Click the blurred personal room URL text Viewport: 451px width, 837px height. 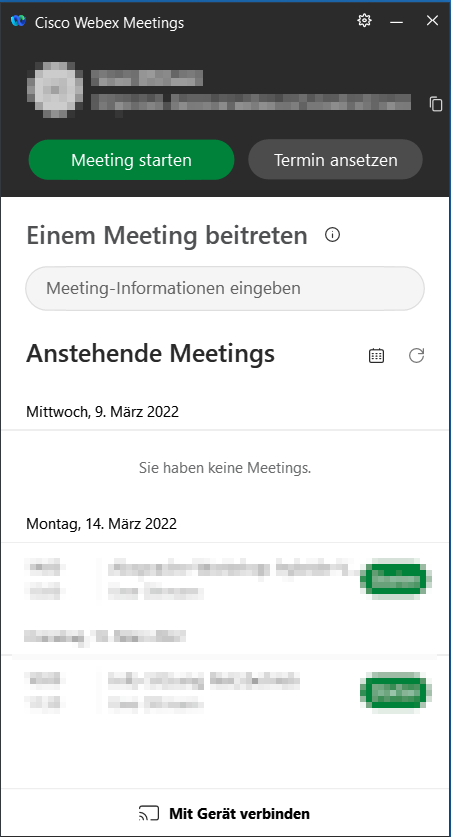pos(251,102)
